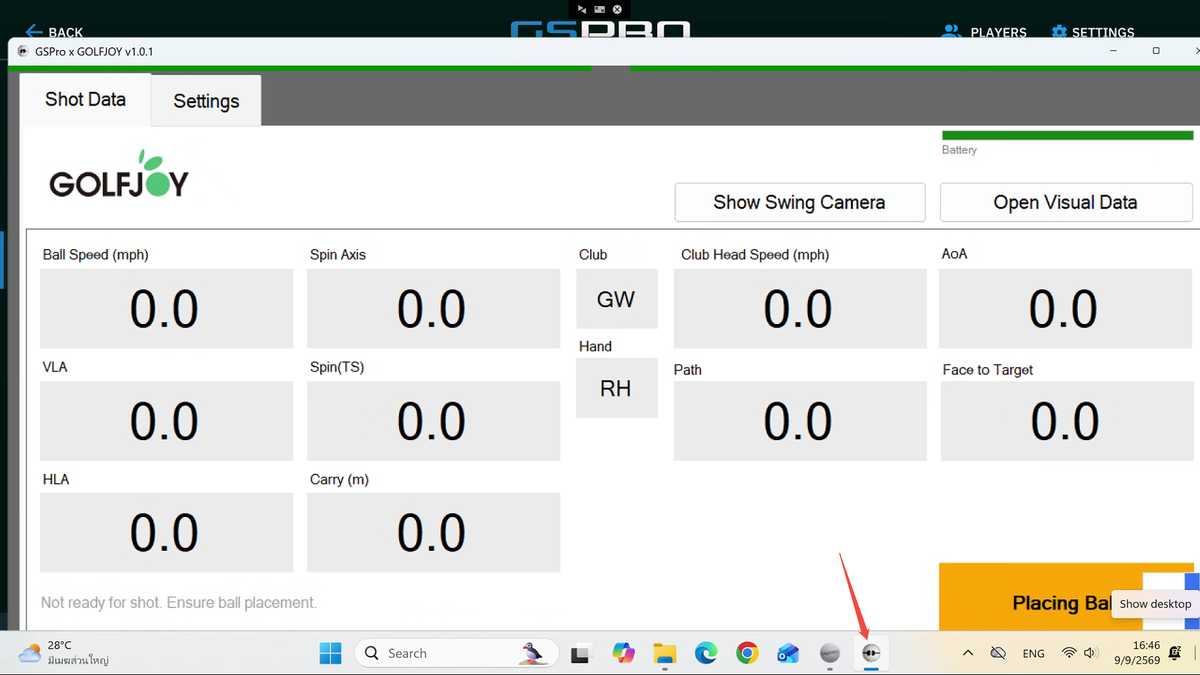1200x675 pixels.
Task: Click the Face to Target value box
Action: [x=1066, y=421]
